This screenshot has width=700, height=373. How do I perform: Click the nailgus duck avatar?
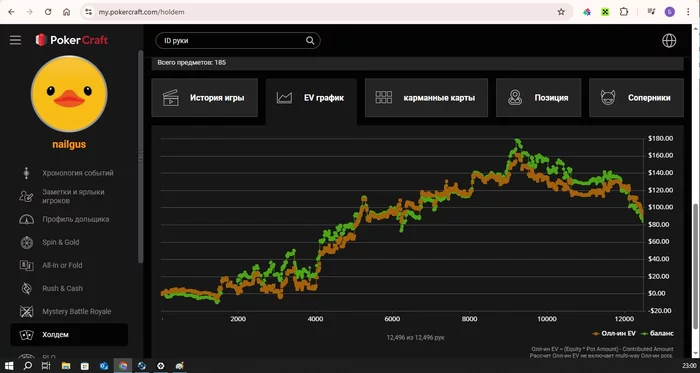(69, 94)
